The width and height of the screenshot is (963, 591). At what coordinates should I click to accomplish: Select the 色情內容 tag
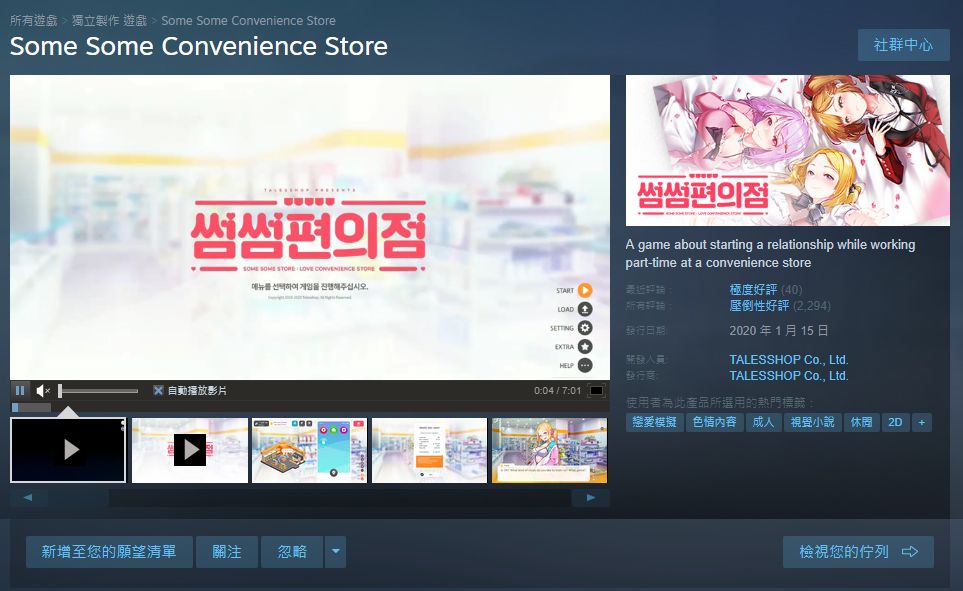coord(715,422)
